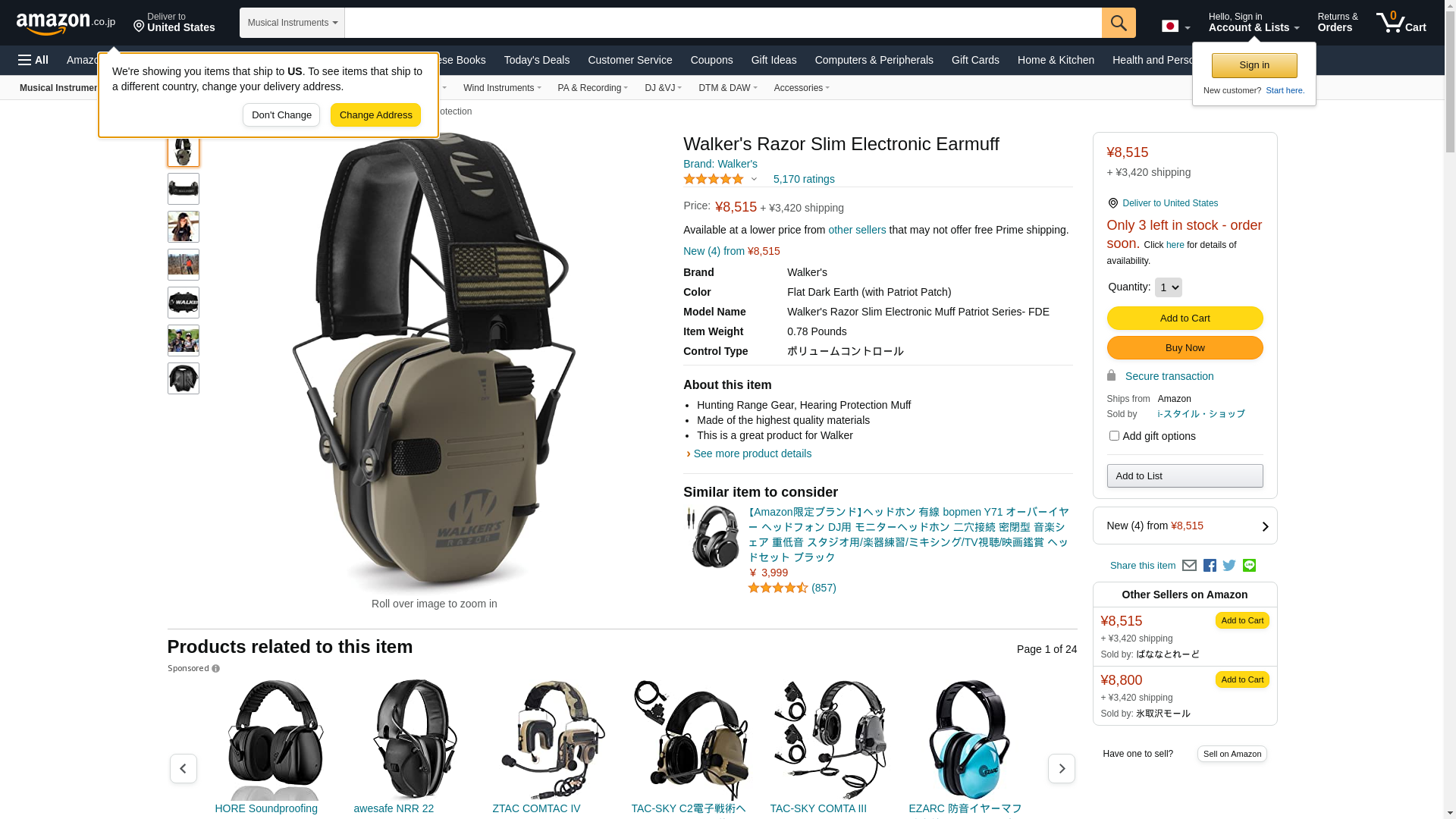The image size is (1456, 819).
Task: Open the Japan flag language selector
Action: coord(1175,27)
